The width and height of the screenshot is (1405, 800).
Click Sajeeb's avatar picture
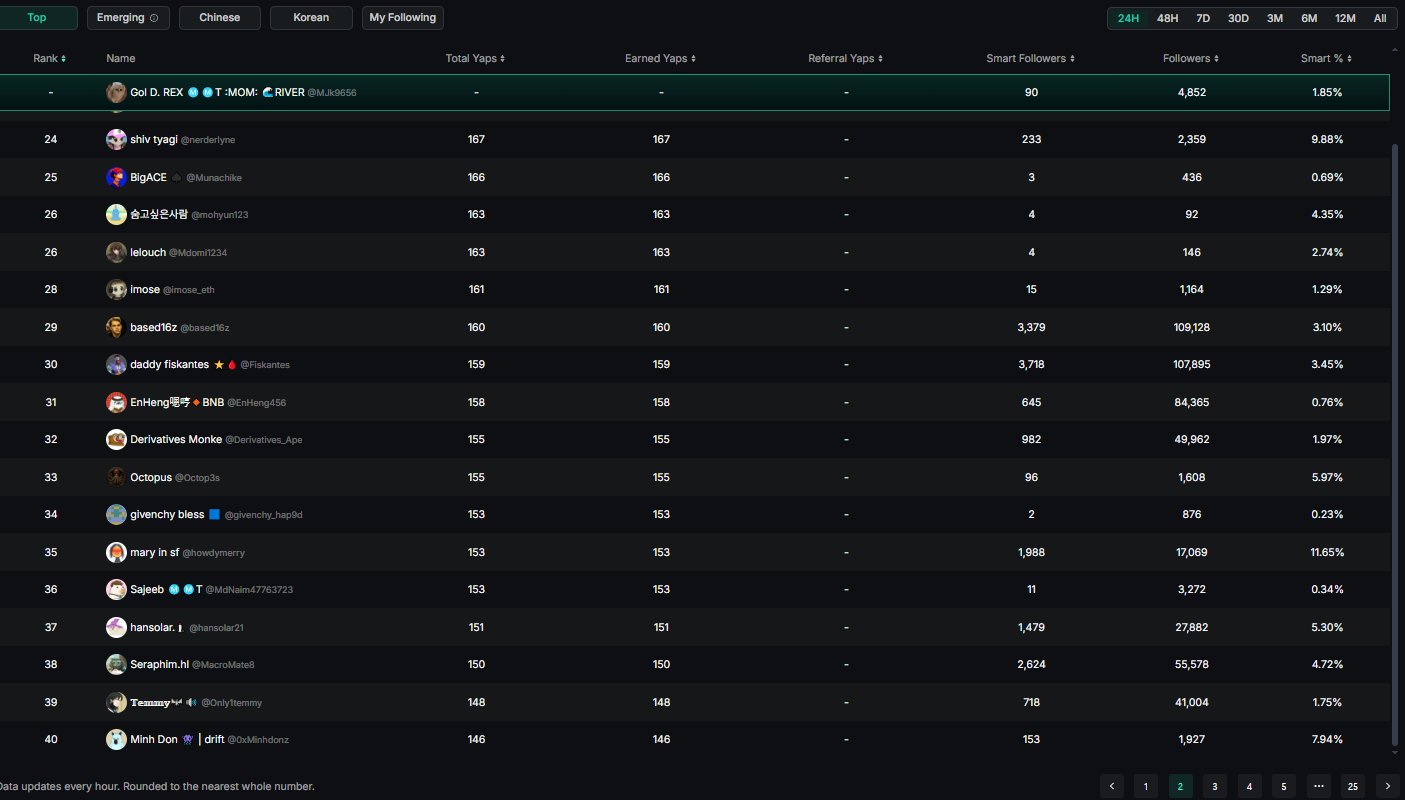[x=116, y=589]
